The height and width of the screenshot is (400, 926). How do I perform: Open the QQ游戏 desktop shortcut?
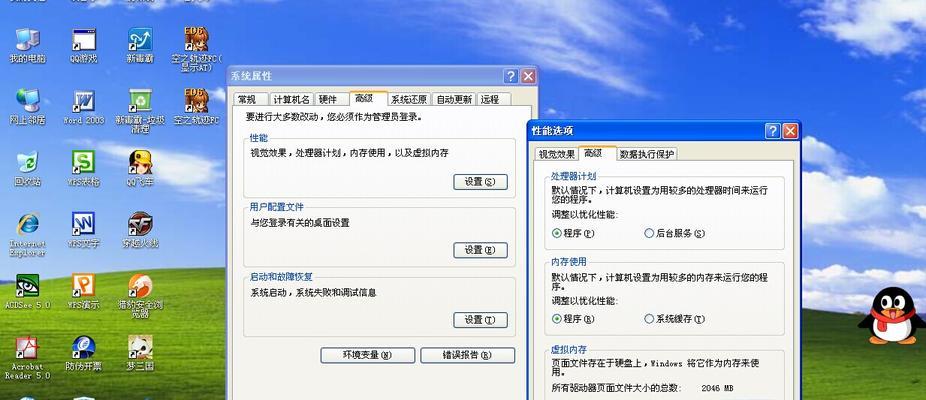(x=83, y=45)
